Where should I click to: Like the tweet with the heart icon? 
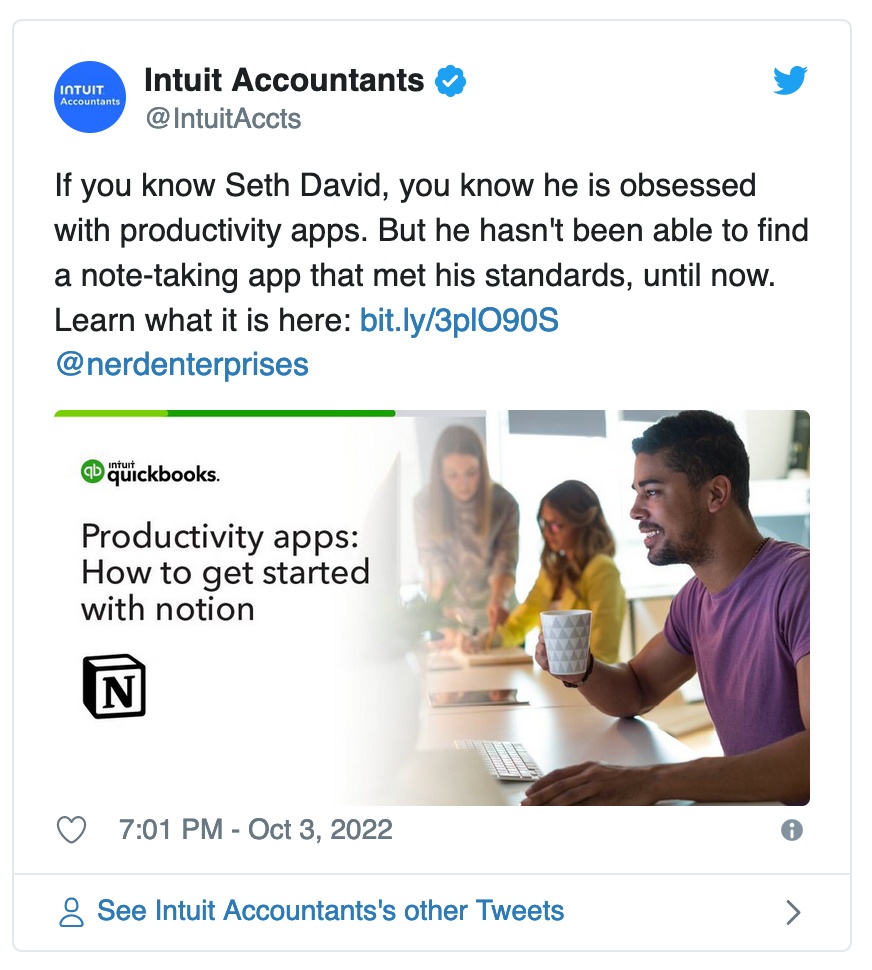[x=72, y=830]
